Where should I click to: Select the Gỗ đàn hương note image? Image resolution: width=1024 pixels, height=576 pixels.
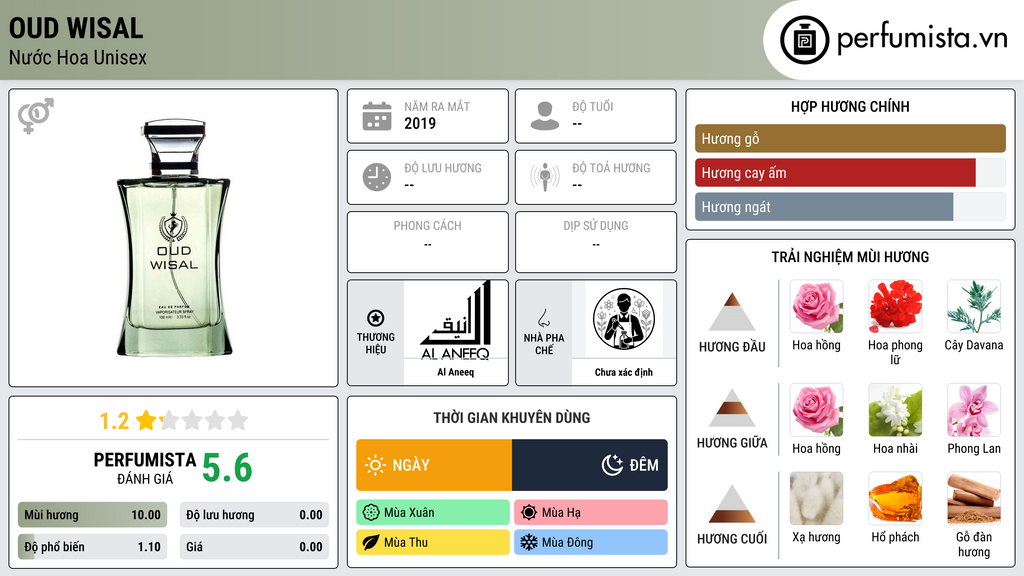pyautogui.click(x=974, y=499)
